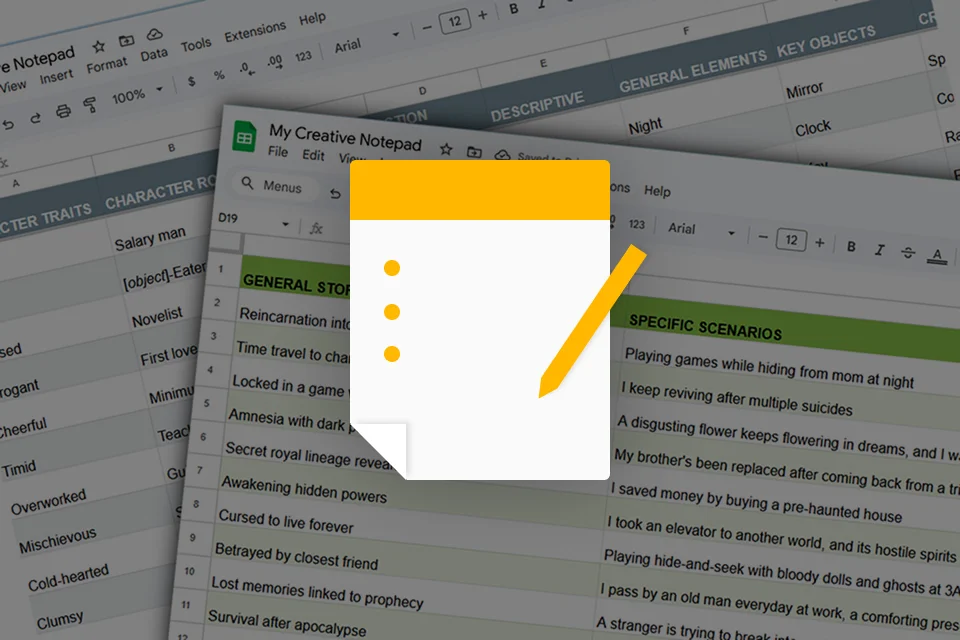Click the SPECIFIC SCENARIOS header cell

[x=705, y=328]
